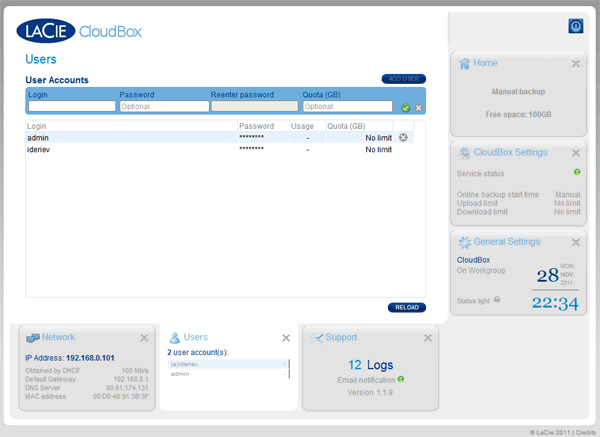Click Manual backup in Home widget
Image resolution: width=600 pixels, height=437 pixels.
click(518, 92)
